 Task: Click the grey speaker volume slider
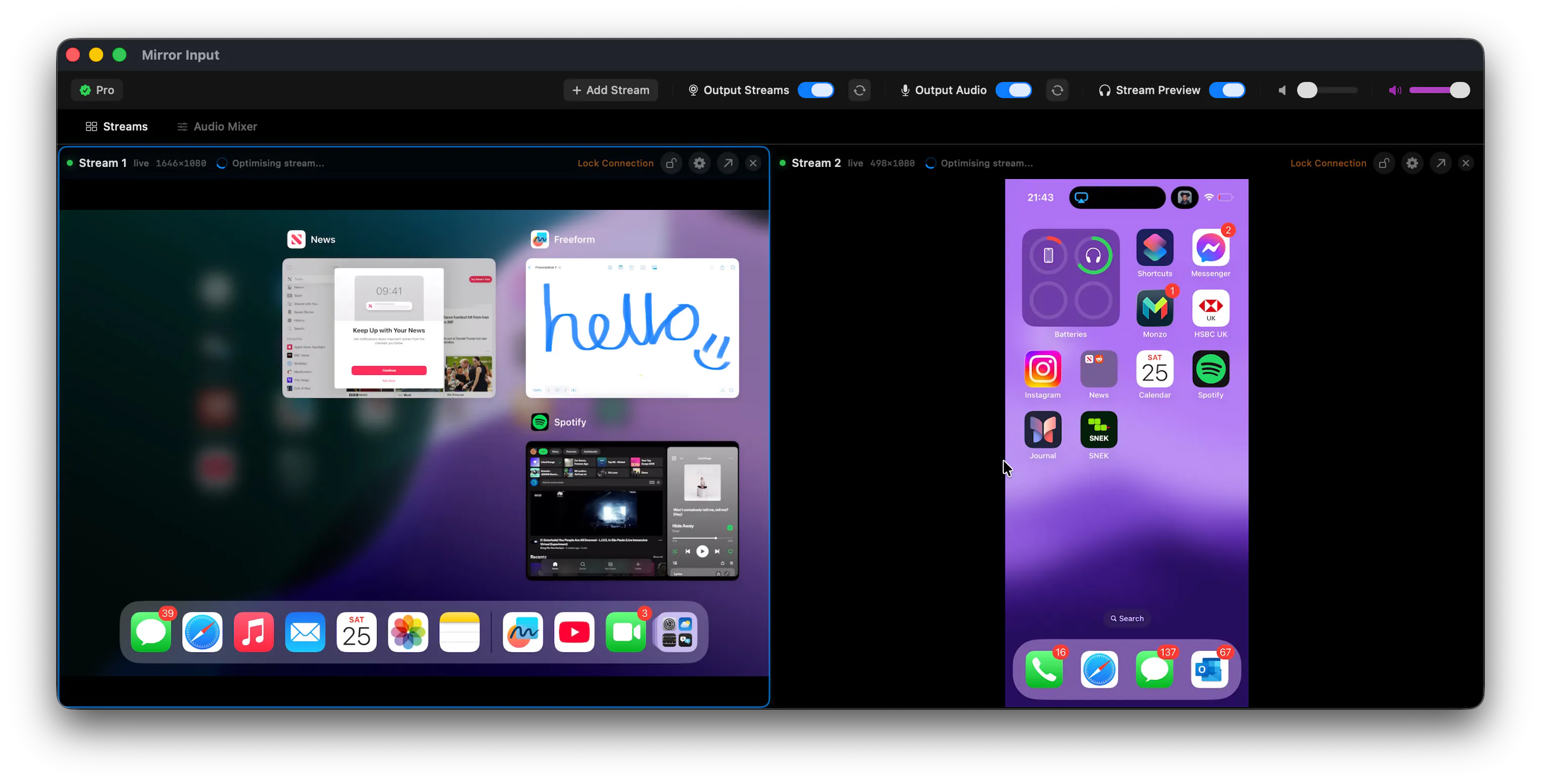[x=1327, y=91]
